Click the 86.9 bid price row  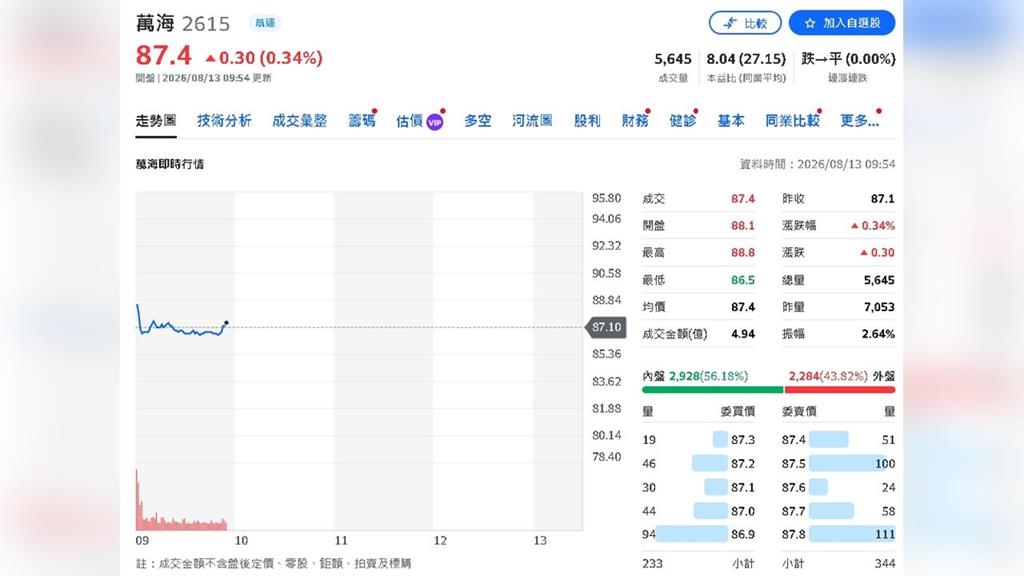699,534
